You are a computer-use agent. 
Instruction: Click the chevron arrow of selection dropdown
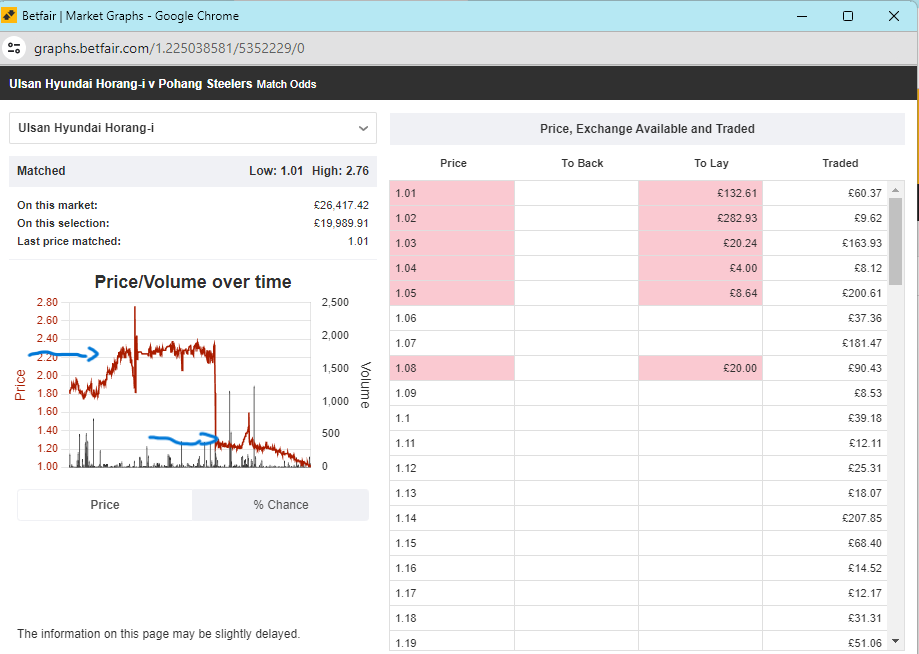363,128
